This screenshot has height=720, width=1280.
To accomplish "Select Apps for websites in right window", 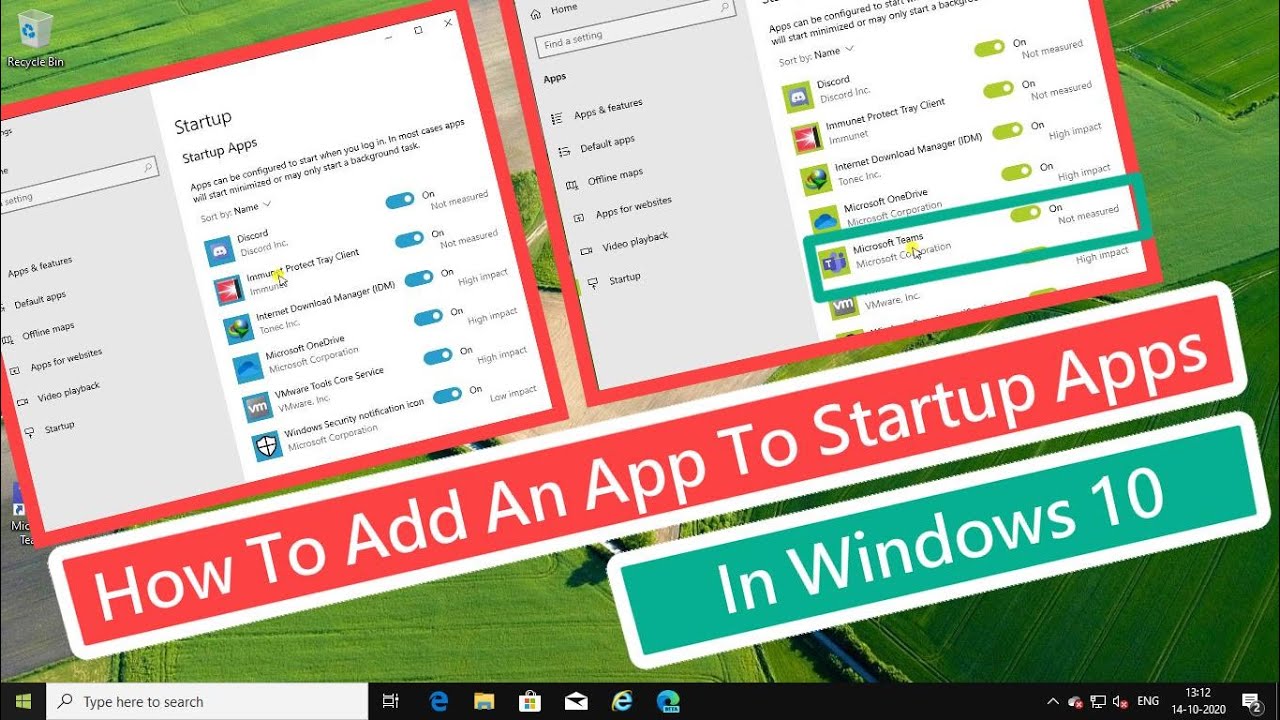I will 623,210.
